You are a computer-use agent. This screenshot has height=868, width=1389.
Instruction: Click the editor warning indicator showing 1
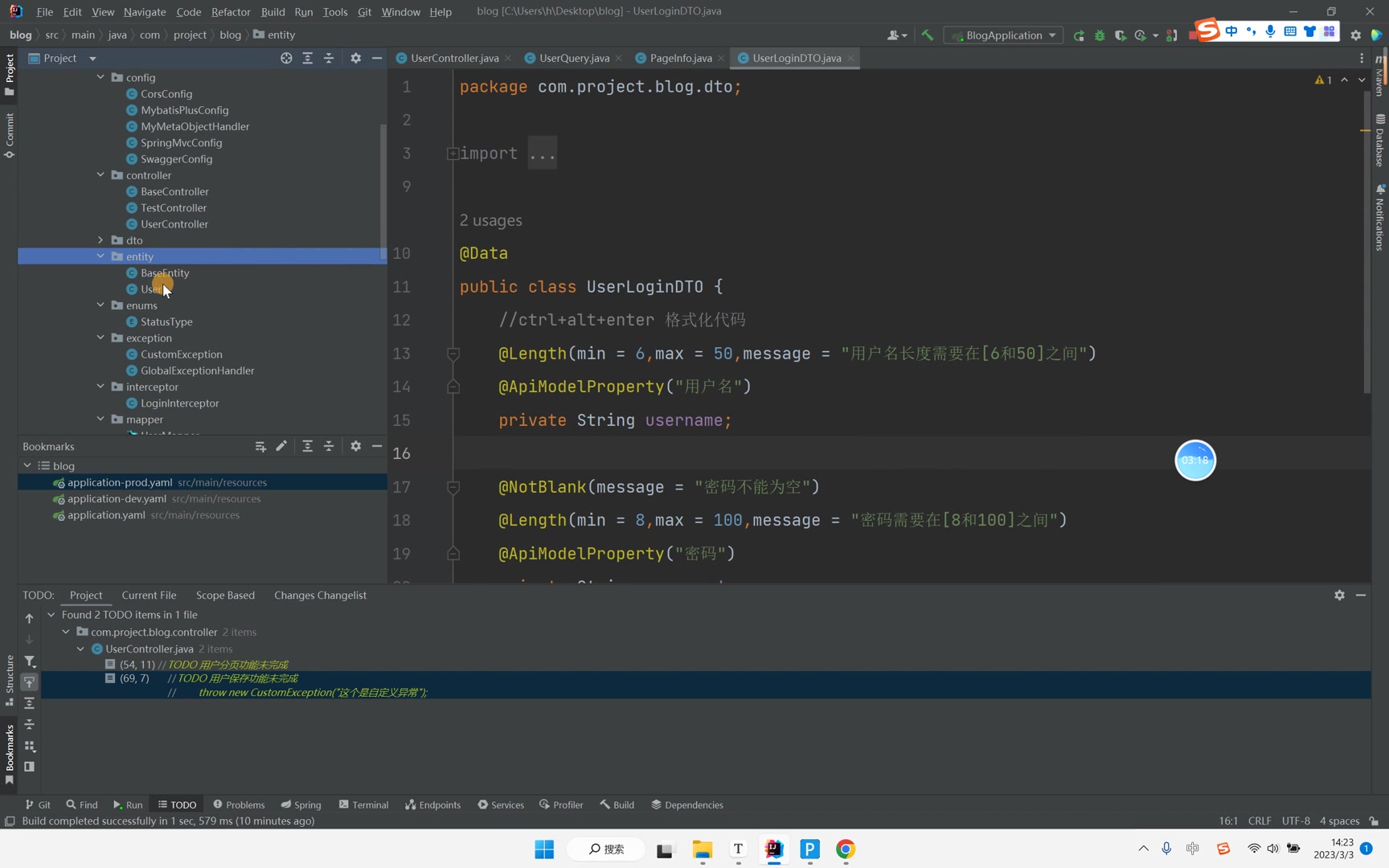click(1323, 80)
